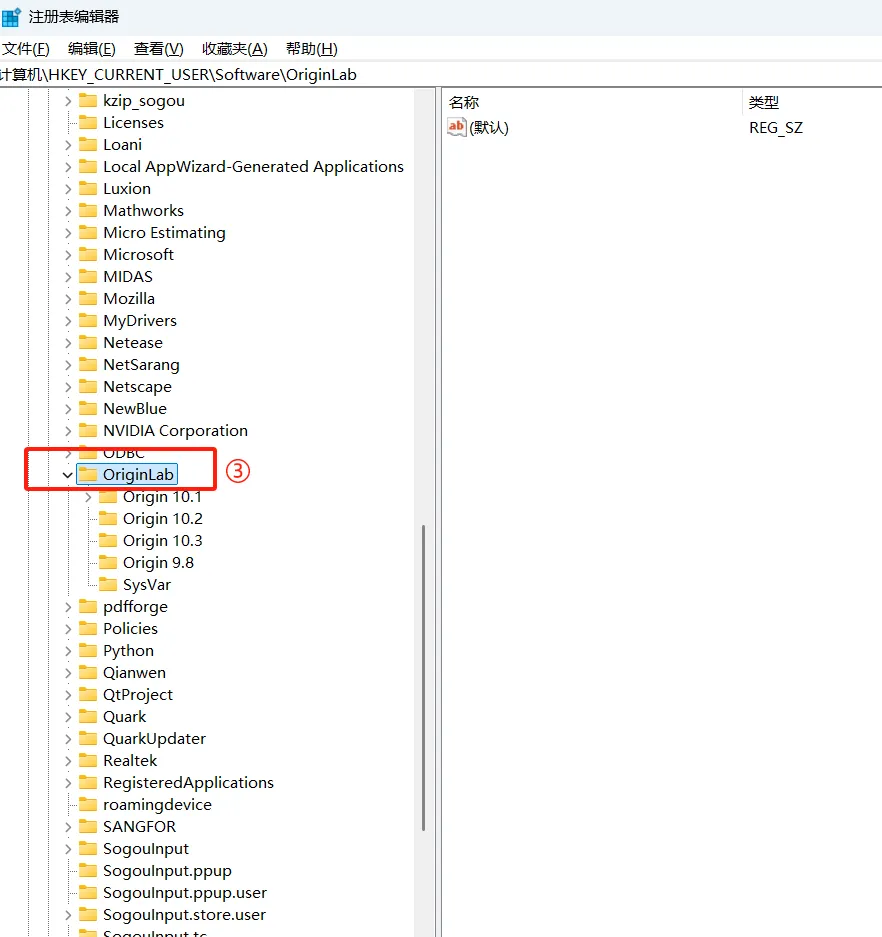Screen dimensions: 882x937
Task: Open the 查看(V) menu
Action: [158, 49]
